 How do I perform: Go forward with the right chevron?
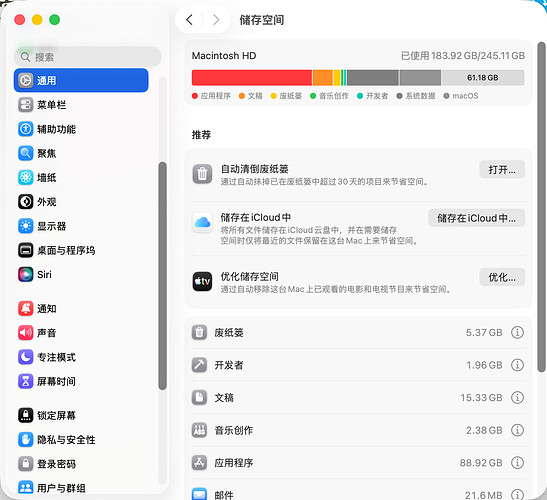pyautogui.click(x=216, y=20)
